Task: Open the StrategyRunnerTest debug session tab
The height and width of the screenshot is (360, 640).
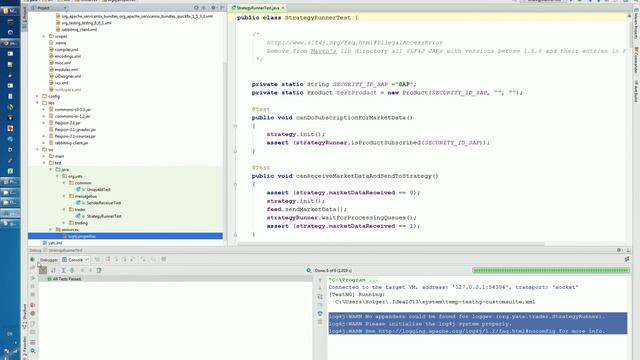Action: 65,250
